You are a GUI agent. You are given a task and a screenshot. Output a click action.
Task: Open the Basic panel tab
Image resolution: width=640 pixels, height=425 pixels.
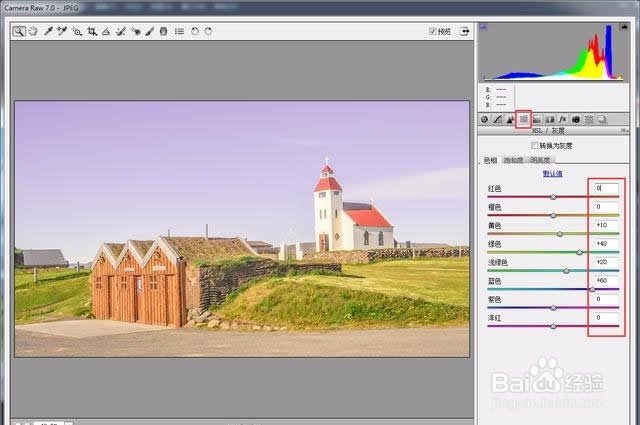pyautogui.click(x=484, y=119)
